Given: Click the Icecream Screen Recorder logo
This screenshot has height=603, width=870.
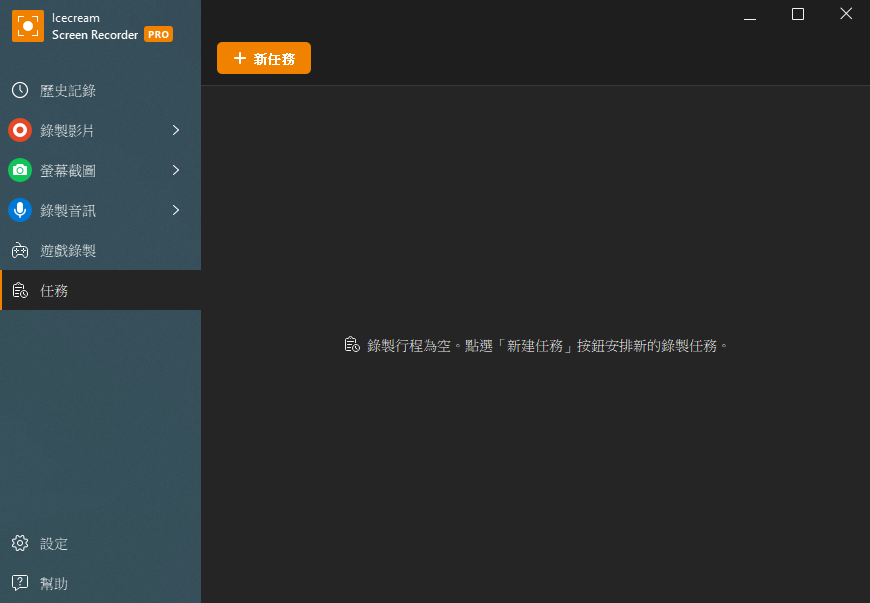Looking at the screenshot, I should 28,26.
